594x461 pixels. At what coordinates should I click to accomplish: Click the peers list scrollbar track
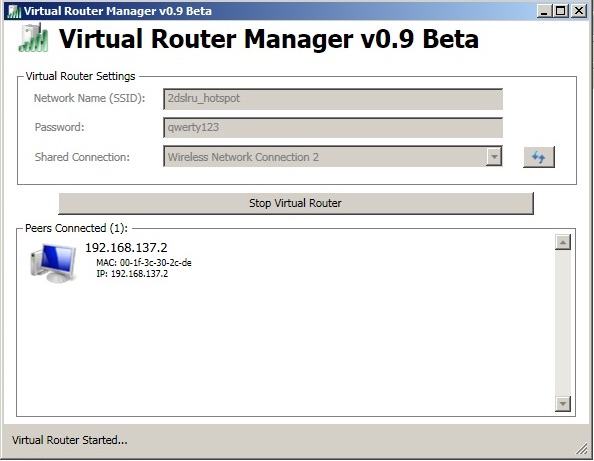coord(563,323)
